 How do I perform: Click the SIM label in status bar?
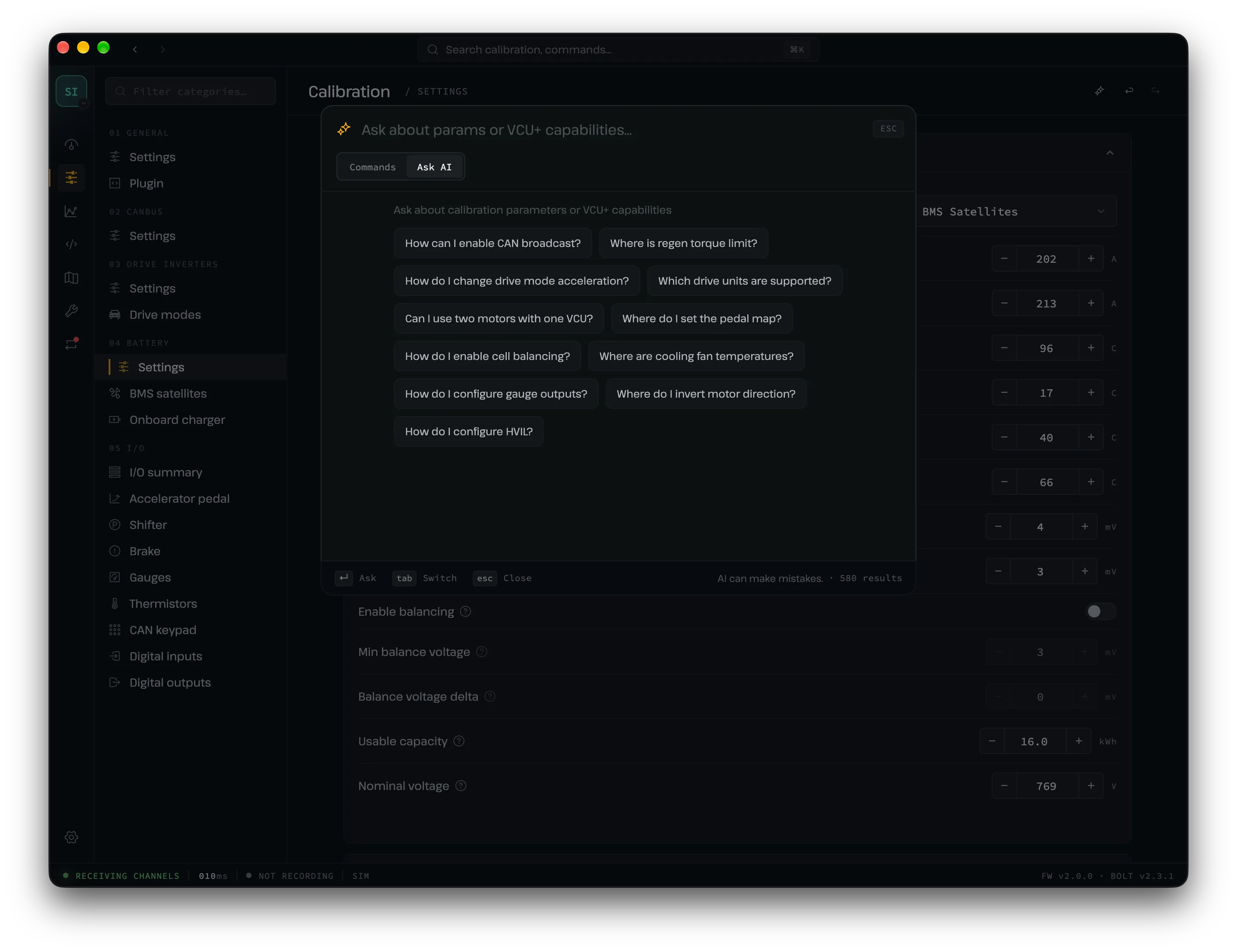(361, 876)
